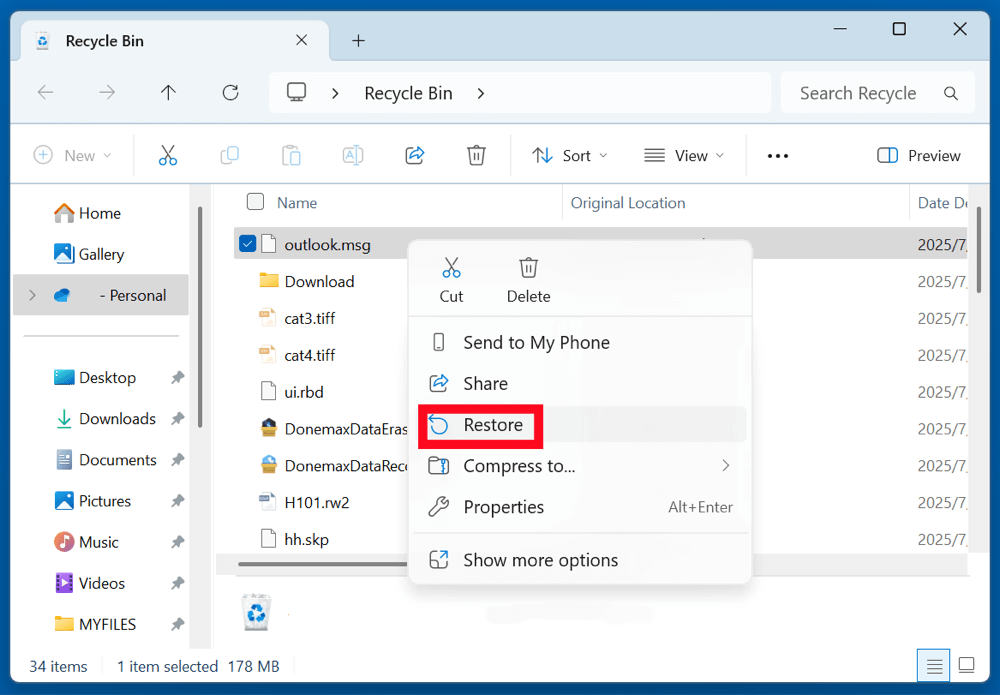This screenshot has height=695, width=1000.
Task: Open the Rename icon on the toolbar
Action: point(352,155)
